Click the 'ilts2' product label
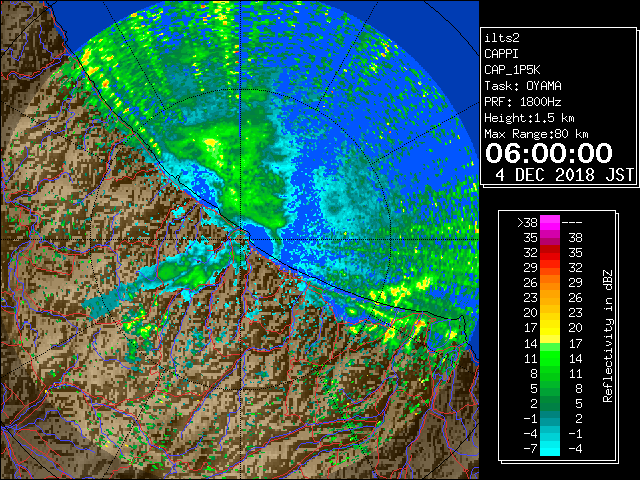640x480 pixels. [x=502, y=38]
